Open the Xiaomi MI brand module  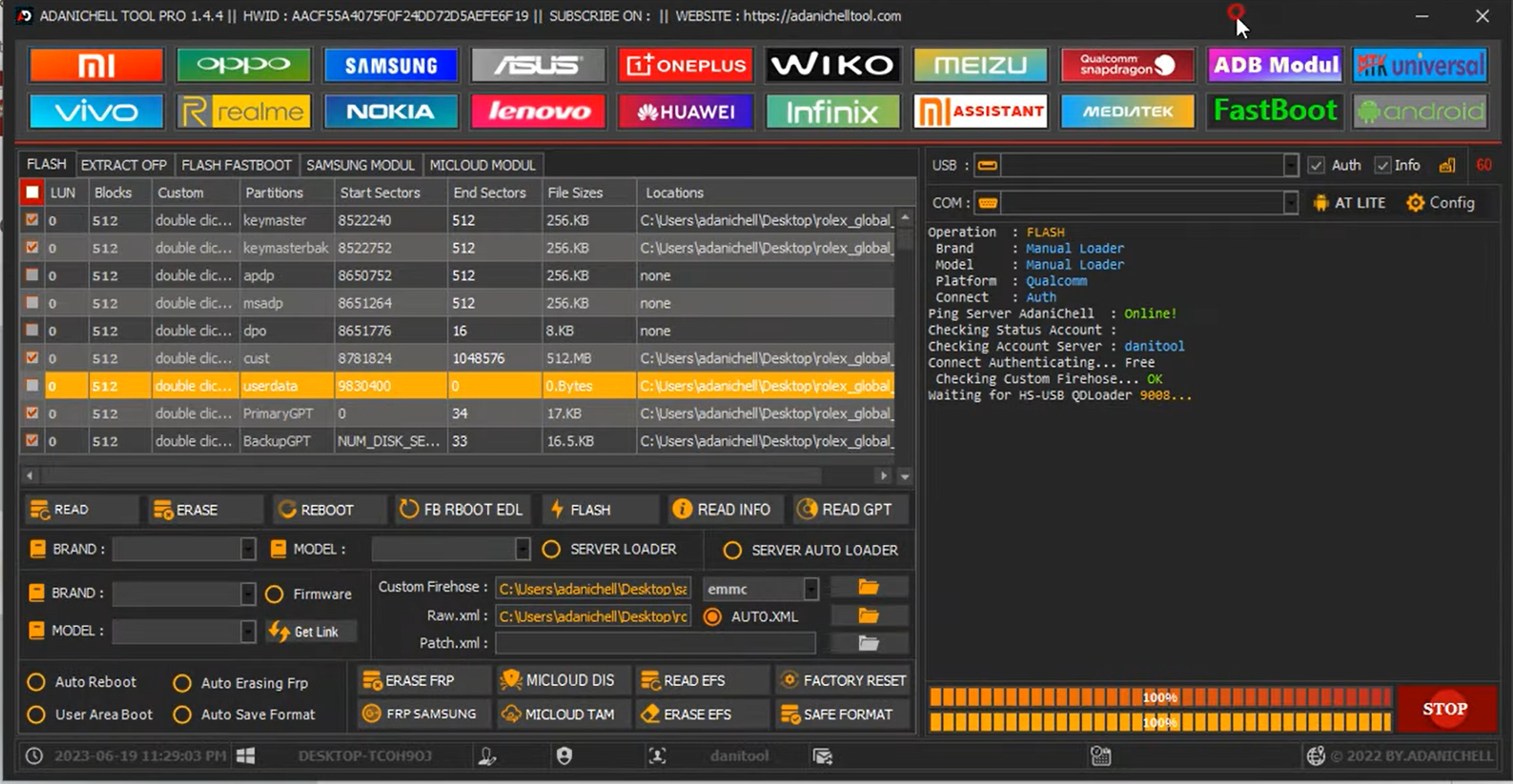96,65
